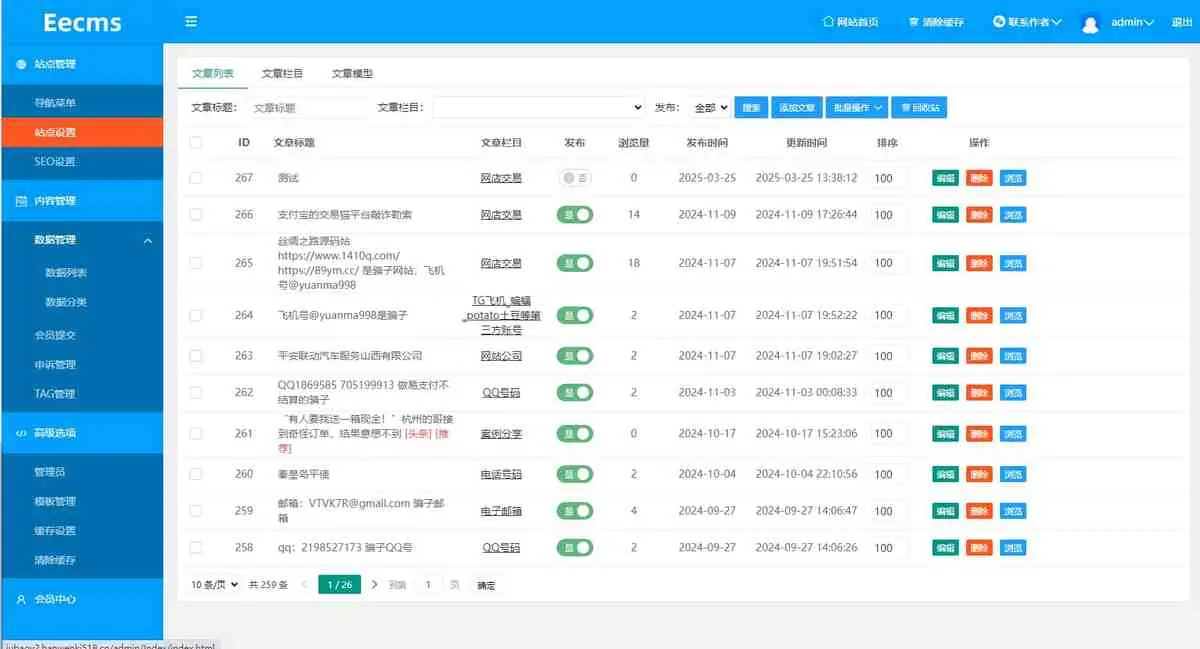The image size is (1200, 649).
Task: Turn off publish toggle for article 266
Action: click(x=575, y=214)
